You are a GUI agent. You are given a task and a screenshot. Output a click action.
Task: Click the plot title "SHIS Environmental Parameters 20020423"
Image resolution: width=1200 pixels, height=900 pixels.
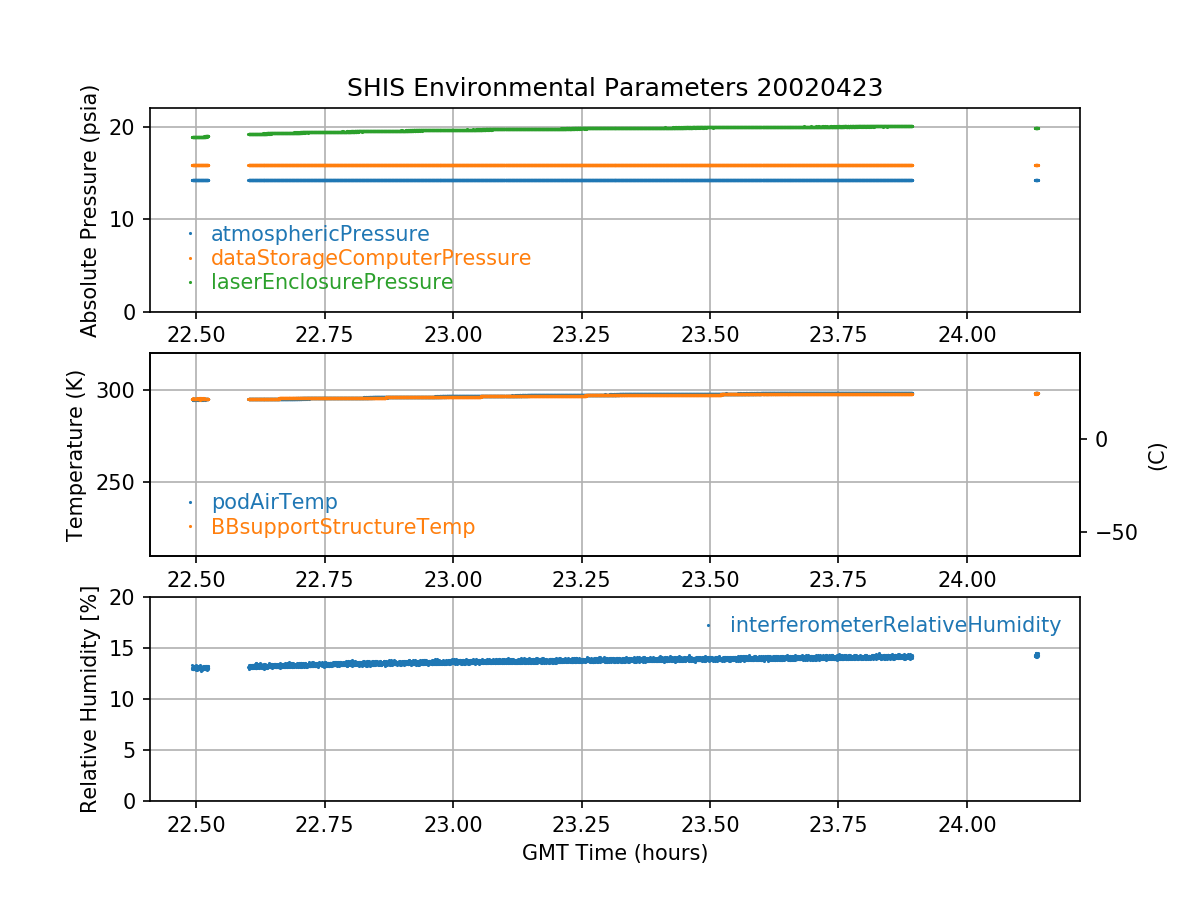[x=614, y=88]
